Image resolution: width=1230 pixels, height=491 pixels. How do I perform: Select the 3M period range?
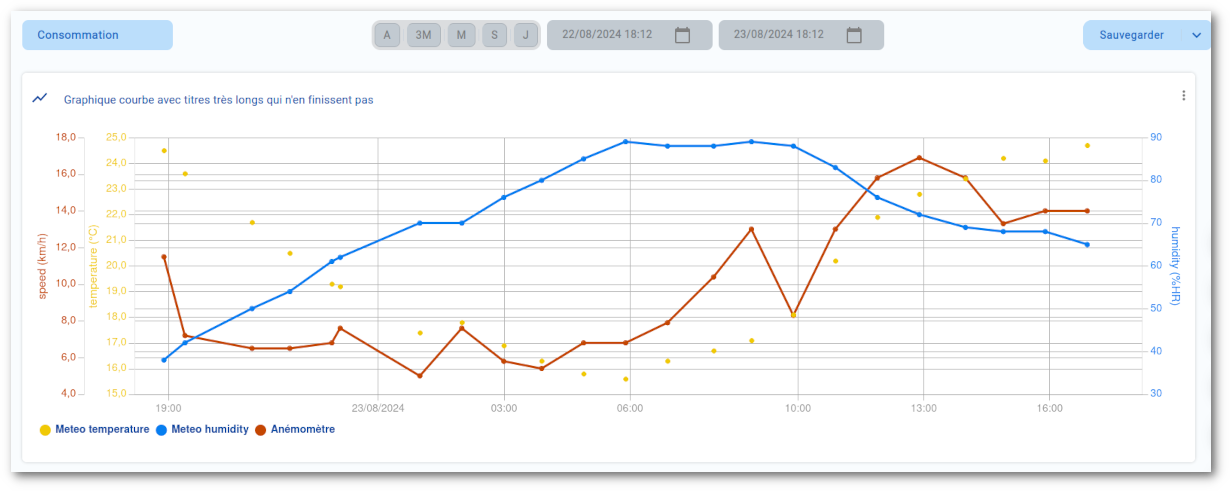424,35
